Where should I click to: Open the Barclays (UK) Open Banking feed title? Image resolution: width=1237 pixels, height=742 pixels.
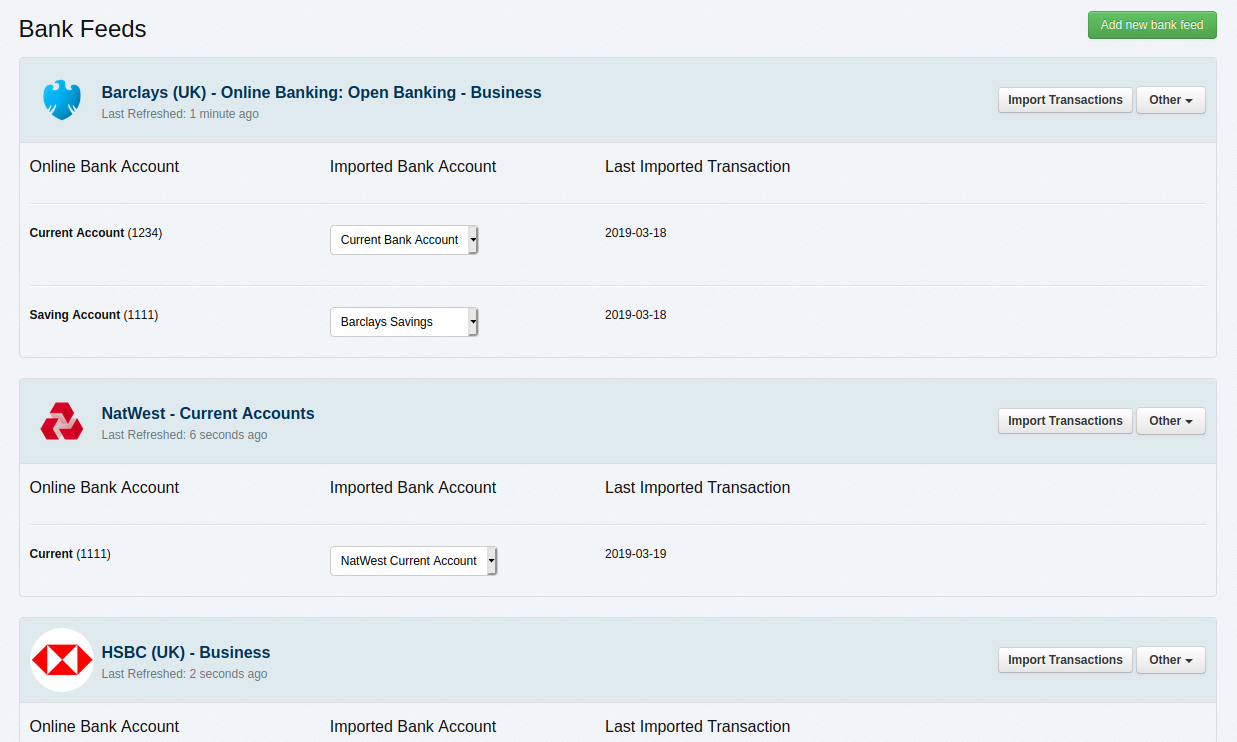(x=321, y=92)
